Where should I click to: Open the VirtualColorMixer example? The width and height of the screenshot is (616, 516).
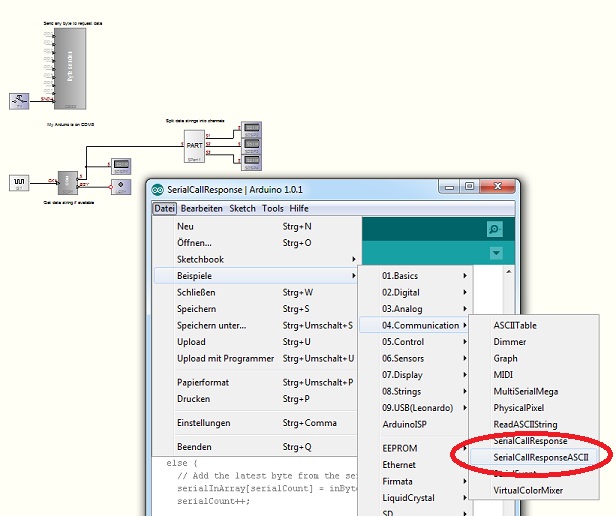pos(534,490)
